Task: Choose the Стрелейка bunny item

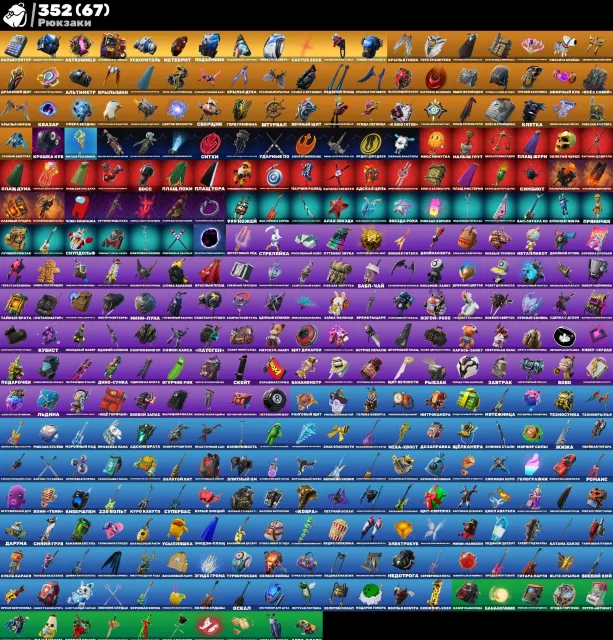Action: tap(274, 240)
